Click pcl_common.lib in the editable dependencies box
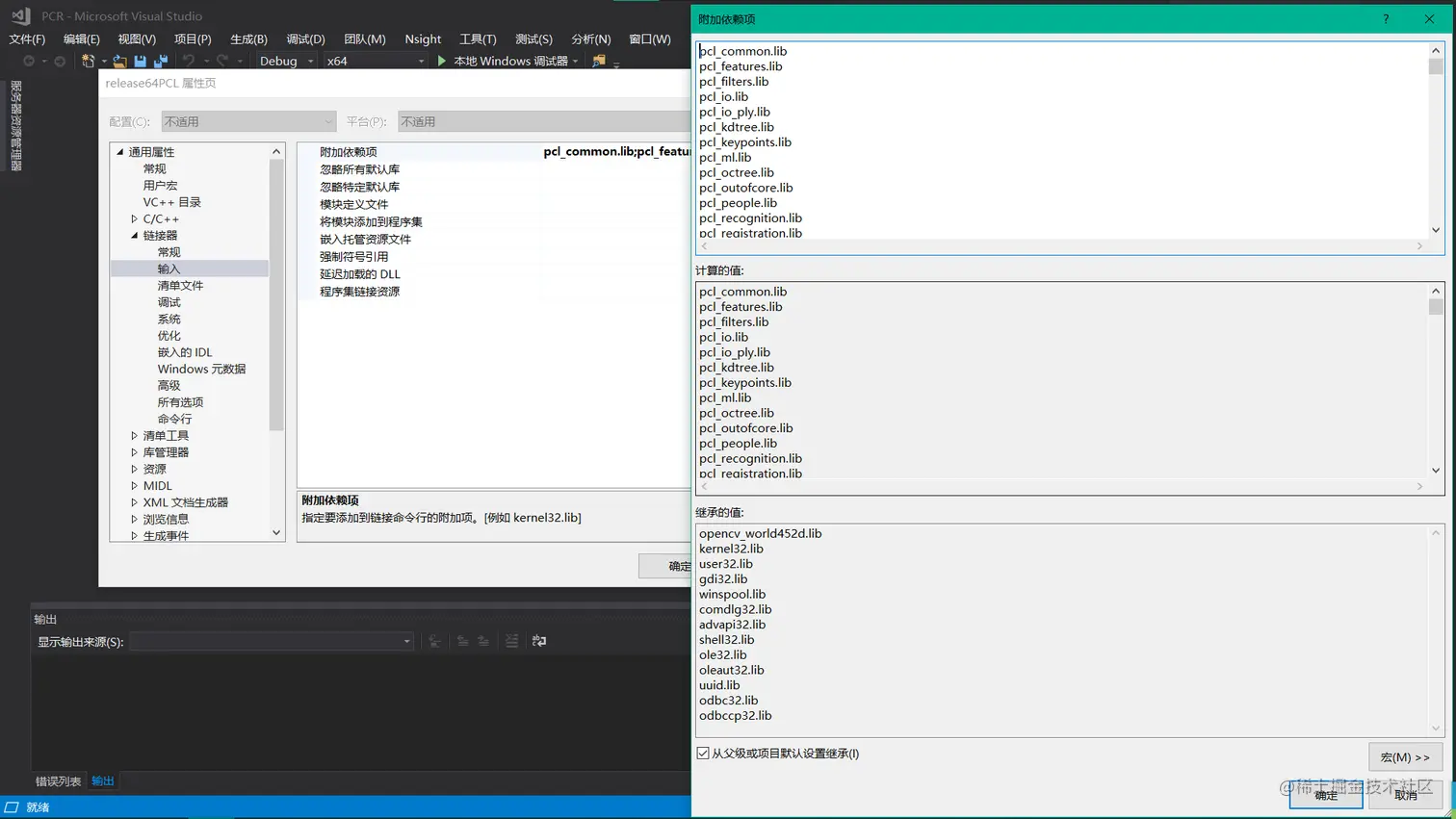 tap(742, 51)
